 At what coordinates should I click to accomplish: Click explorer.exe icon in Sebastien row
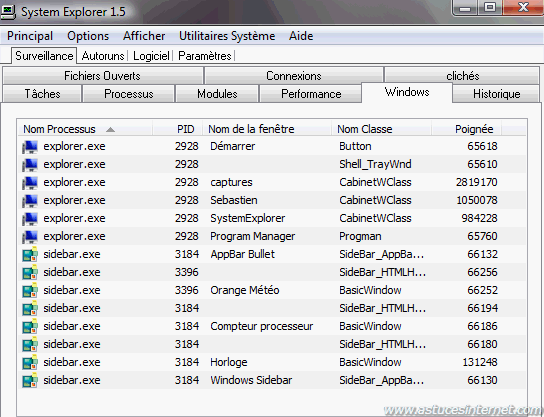pyautogui.click(x=30, y=201)
